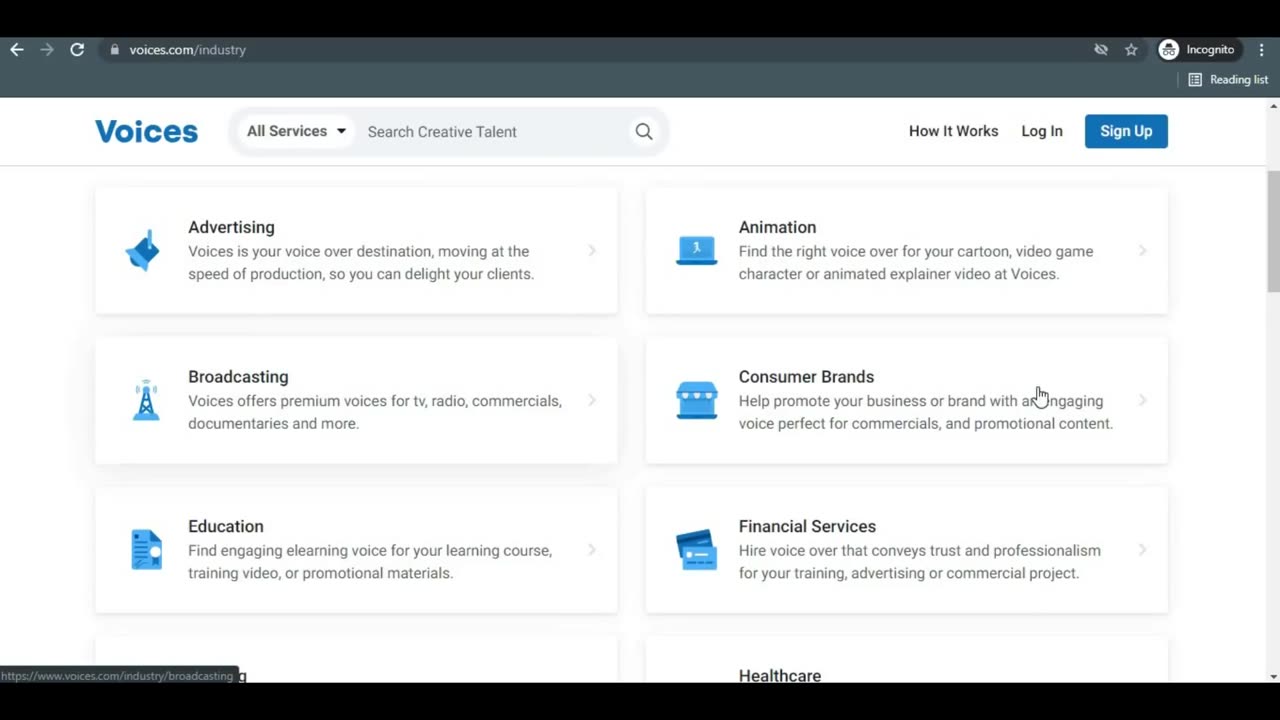
Task: Click the Education document icon
Action: 146,550
